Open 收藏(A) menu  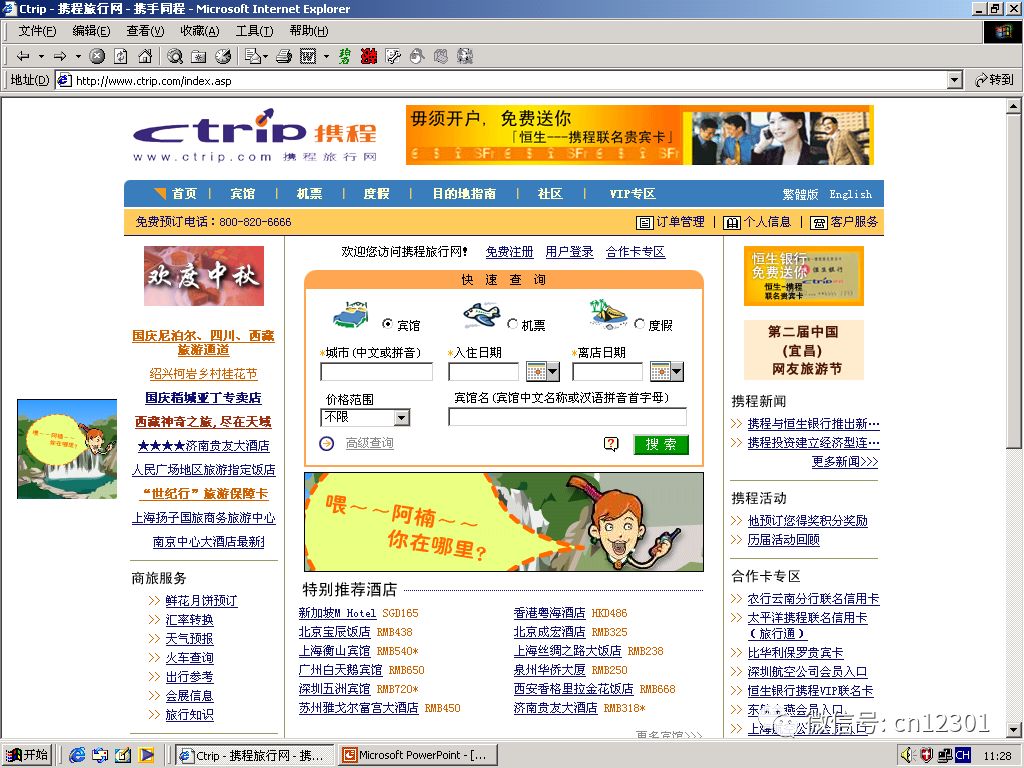pyautogui.click(x=199, y=31)
